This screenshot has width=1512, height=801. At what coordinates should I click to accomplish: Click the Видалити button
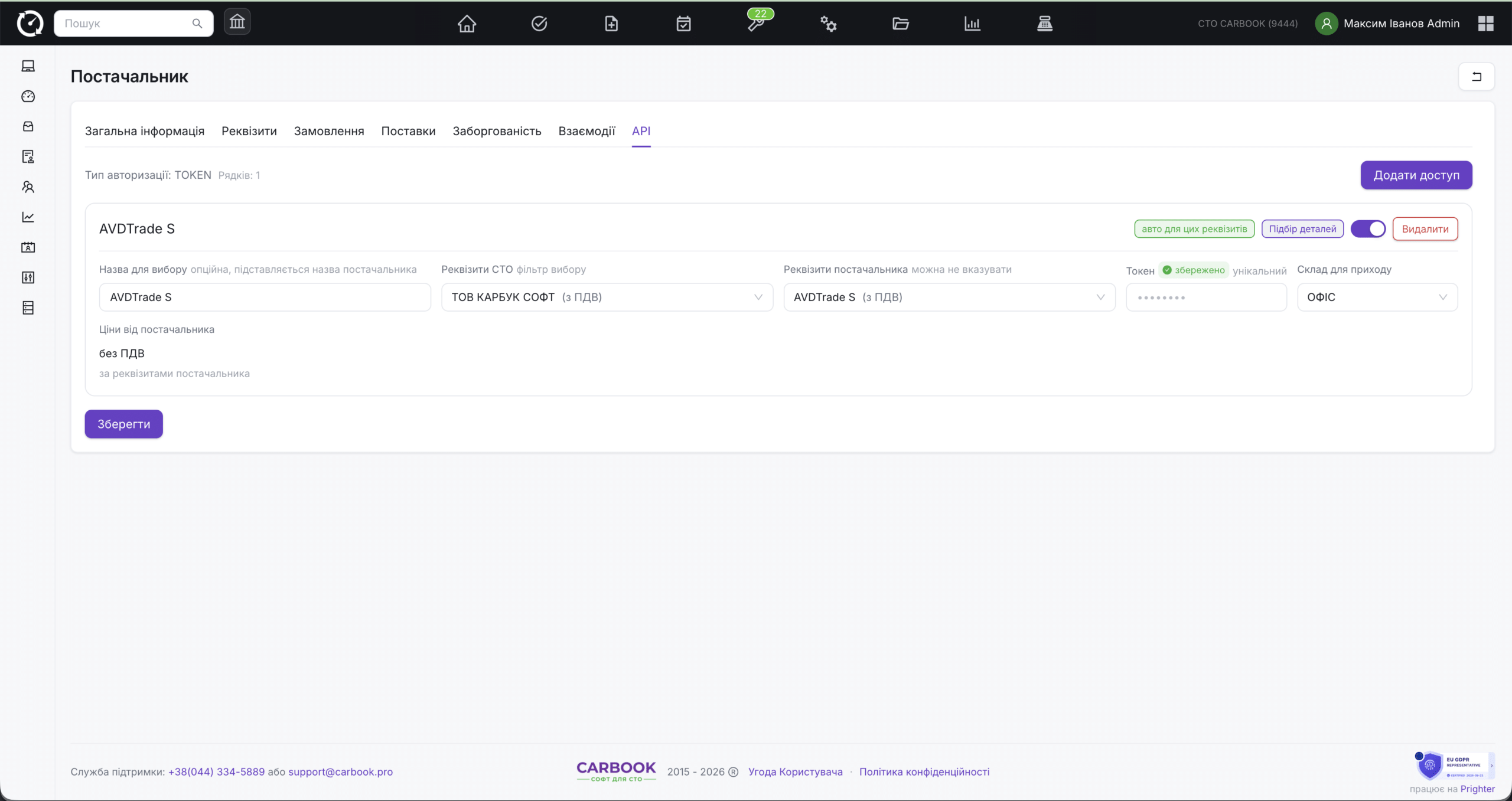(1425, 229)
